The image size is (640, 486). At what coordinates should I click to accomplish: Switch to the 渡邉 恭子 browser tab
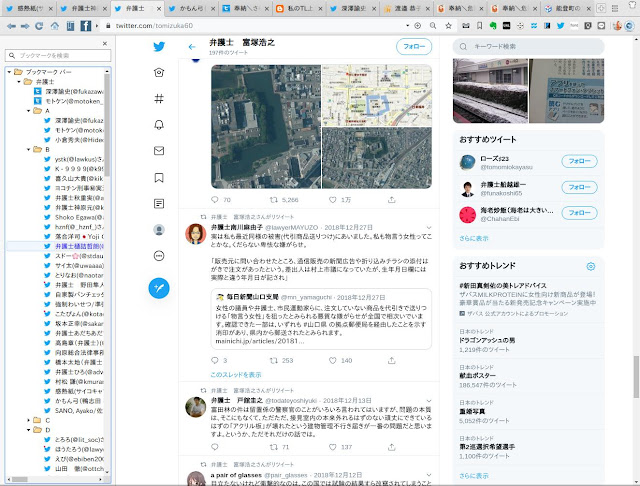407,8
